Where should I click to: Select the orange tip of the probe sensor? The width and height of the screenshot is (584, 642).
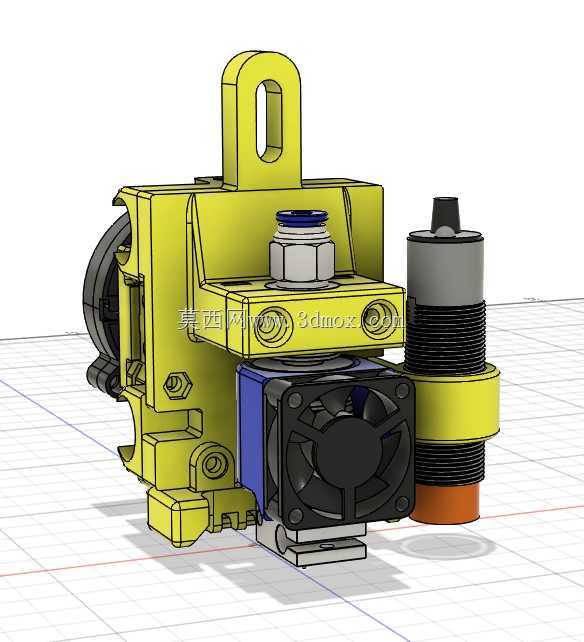click(445, 504)
